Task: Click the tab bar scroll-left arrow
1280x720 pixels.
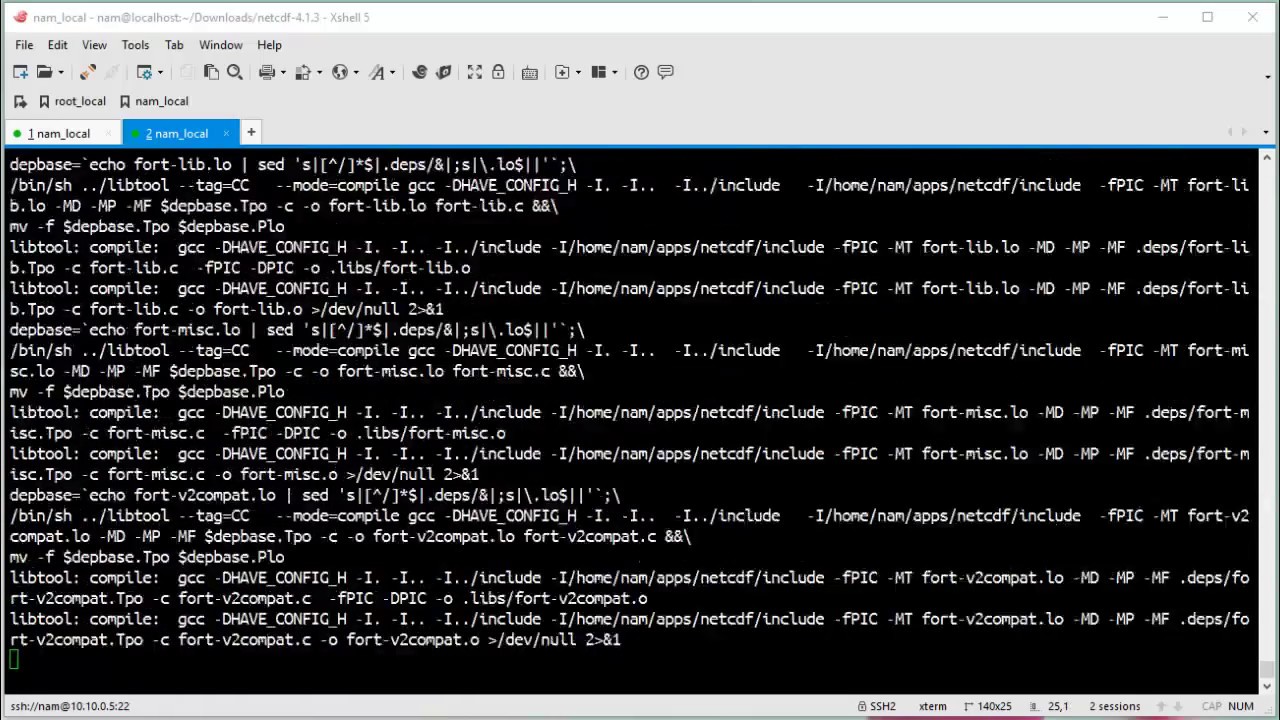Action: click(x=1230, y=132)
